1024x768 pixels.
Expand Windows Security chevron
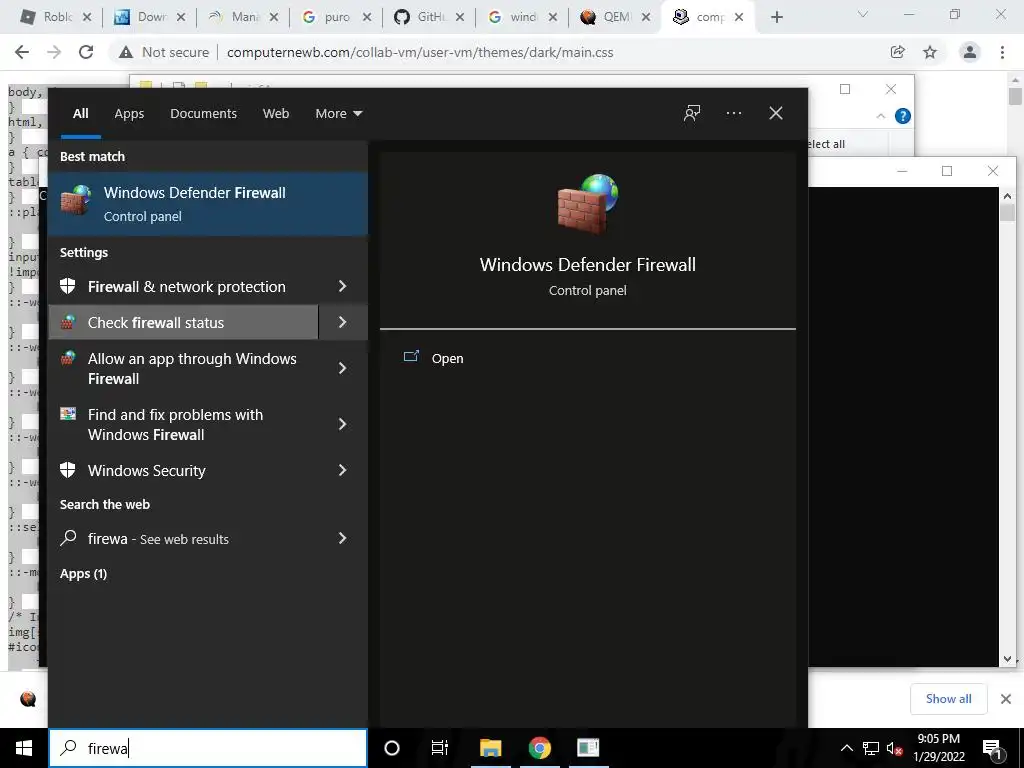coord(342,470)
